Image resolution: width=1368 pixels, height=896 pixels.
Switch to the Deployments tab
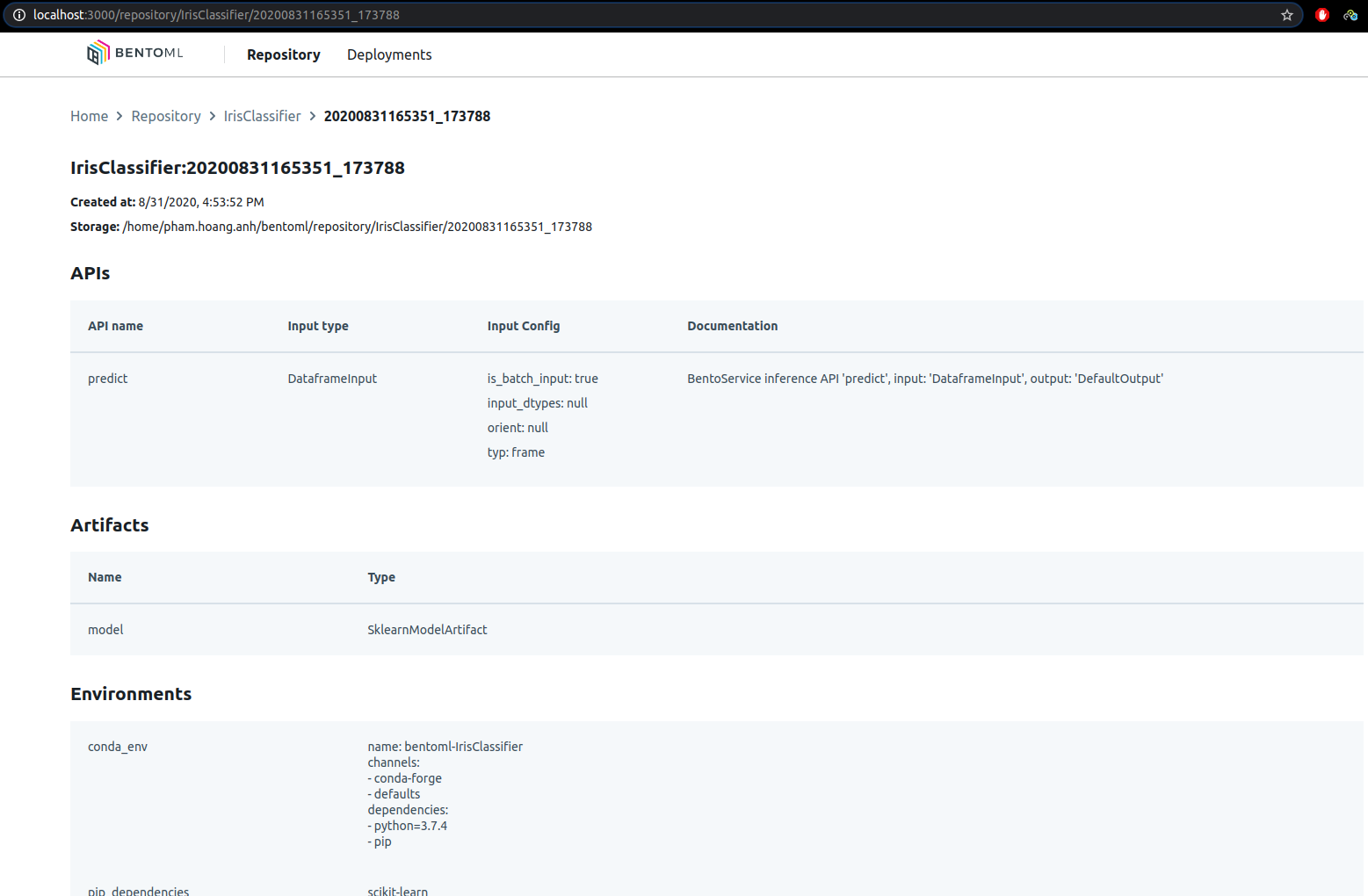389,54
